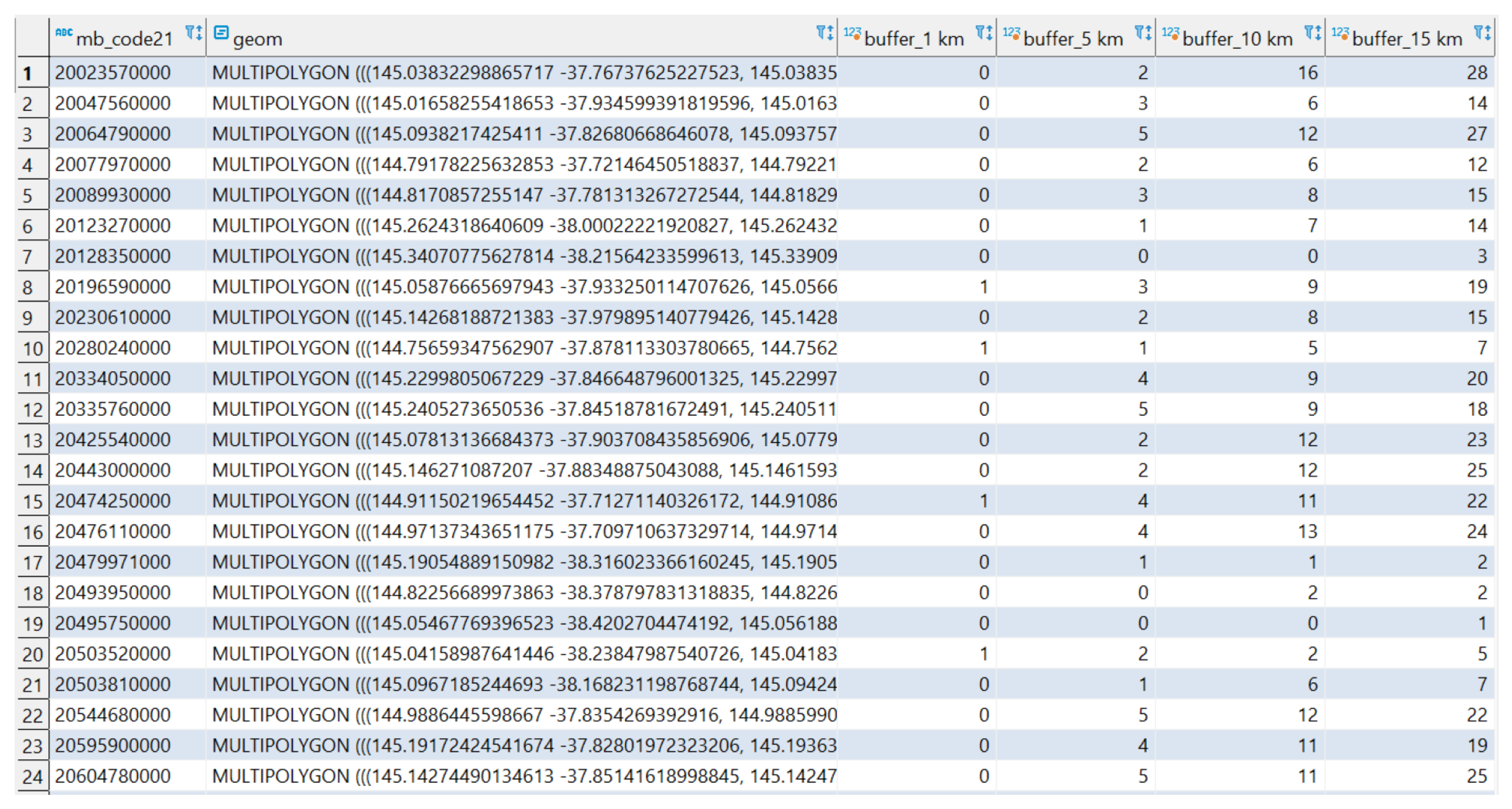Click the ABC type icon beside mb_code21

point(63,33)
